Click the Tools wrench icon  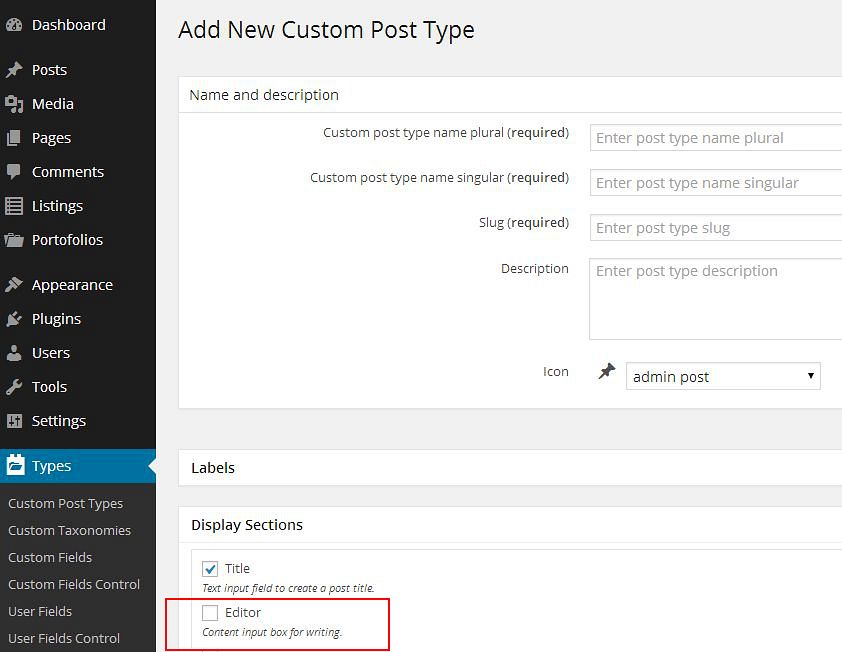(14, 387)
